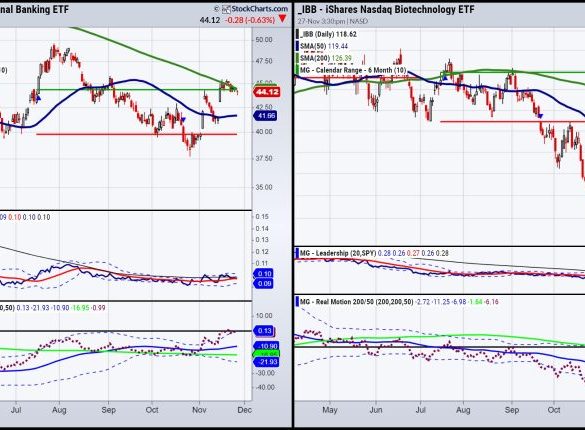Click the Nov label on banking chart axis
The image size is (585, 430).
(x=199, y=410)
